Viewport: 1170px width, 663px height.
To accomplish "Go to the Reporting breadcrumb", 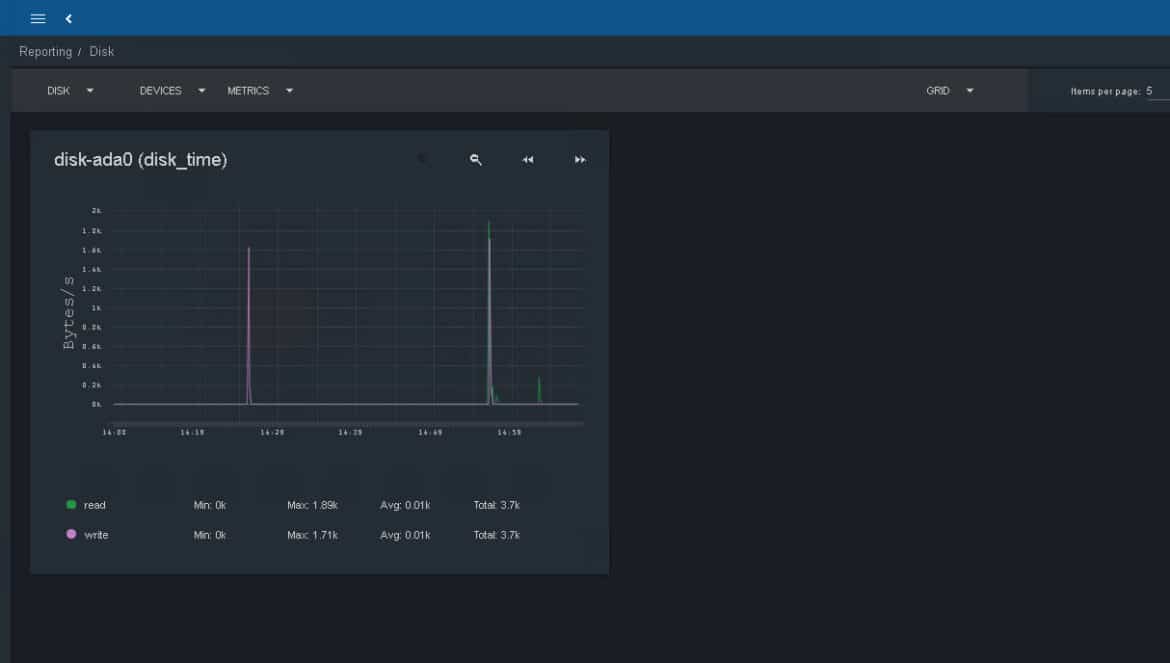I will coord(46,51).
